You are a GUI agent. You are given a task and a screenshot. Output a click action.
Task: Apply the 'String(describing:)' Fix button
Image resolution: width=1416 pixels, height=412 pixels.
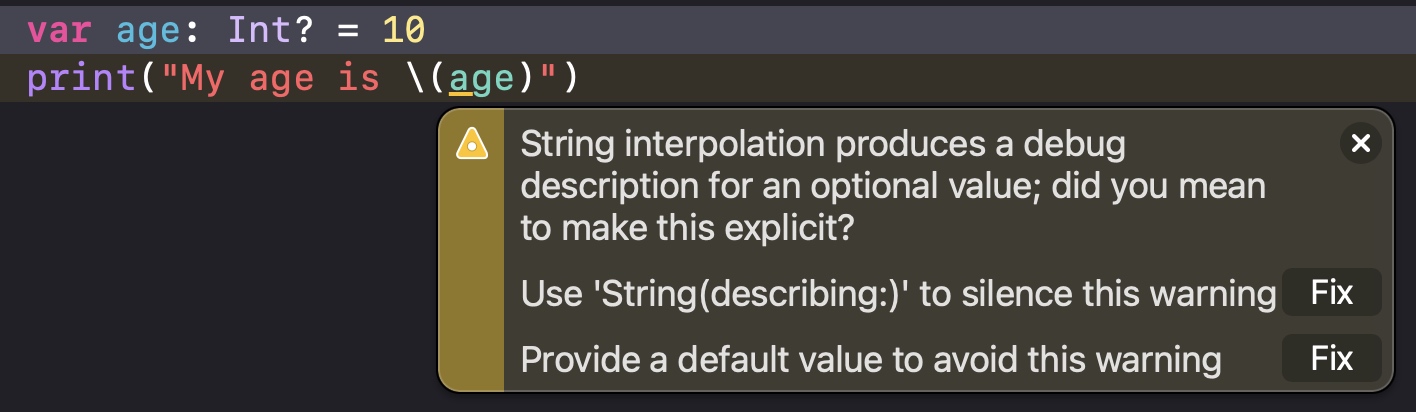(1331, 293)
